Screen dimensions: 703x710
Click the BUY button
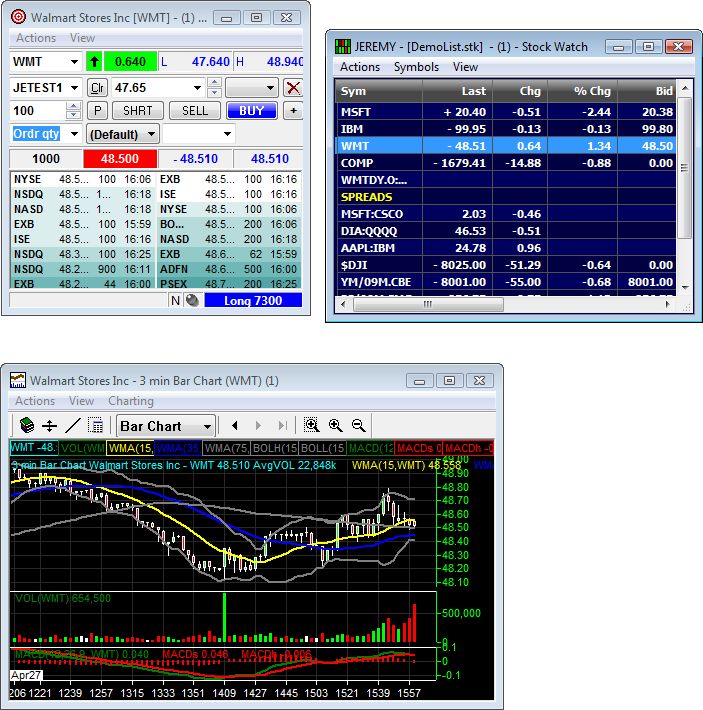coord(251,110)
